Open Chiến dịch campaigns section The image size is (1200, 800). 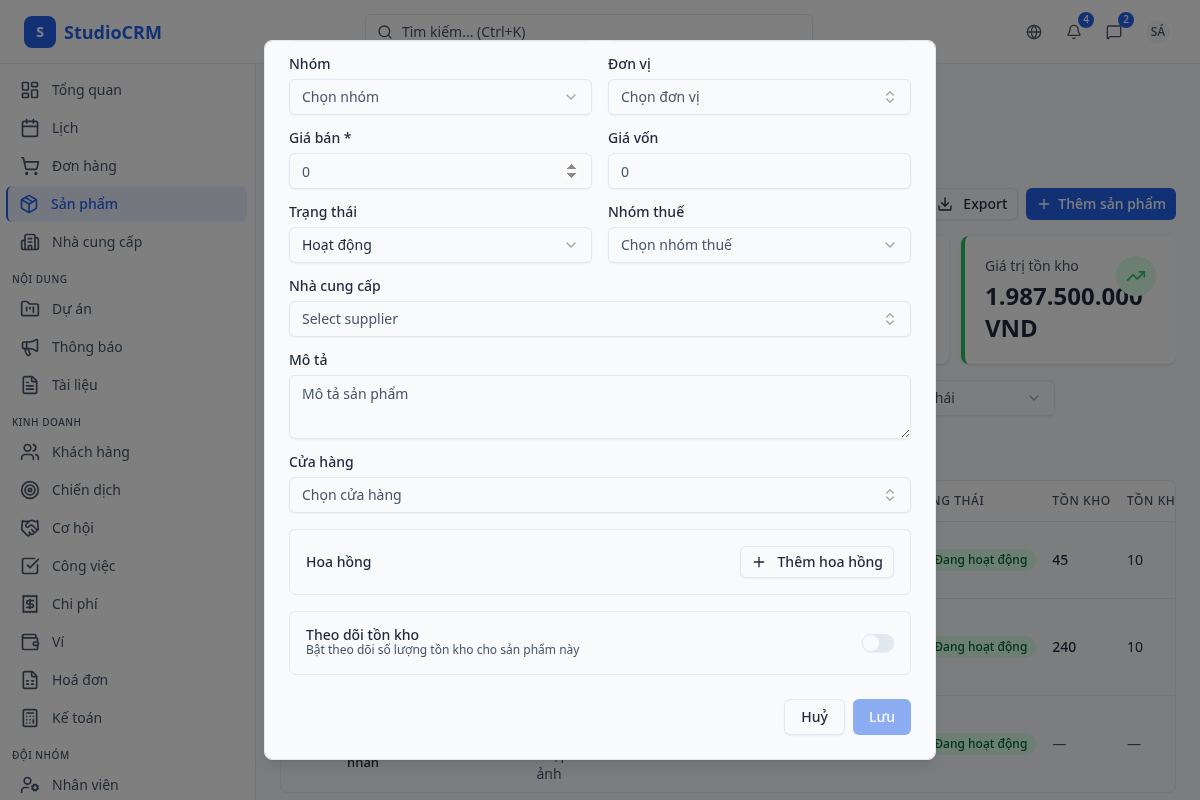click(86, 490)
